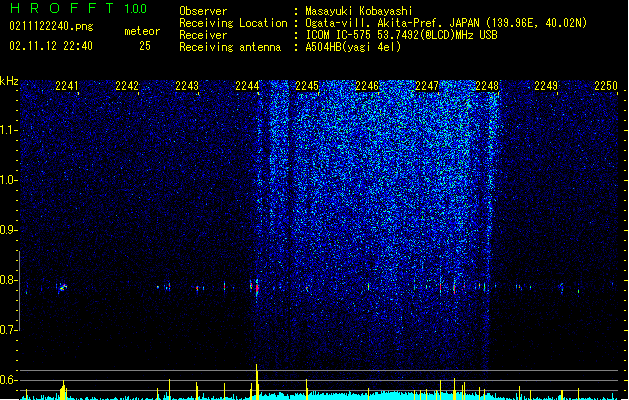Click the 0.8 kHz axis label

[8, 280]
